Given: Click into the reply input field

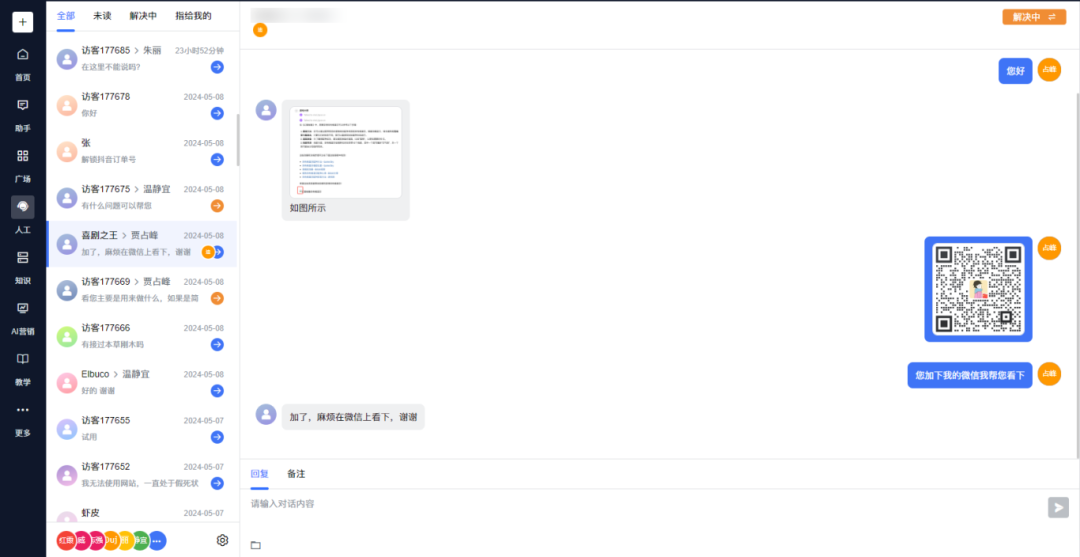Looking at the screenshot, I should 646,505.
